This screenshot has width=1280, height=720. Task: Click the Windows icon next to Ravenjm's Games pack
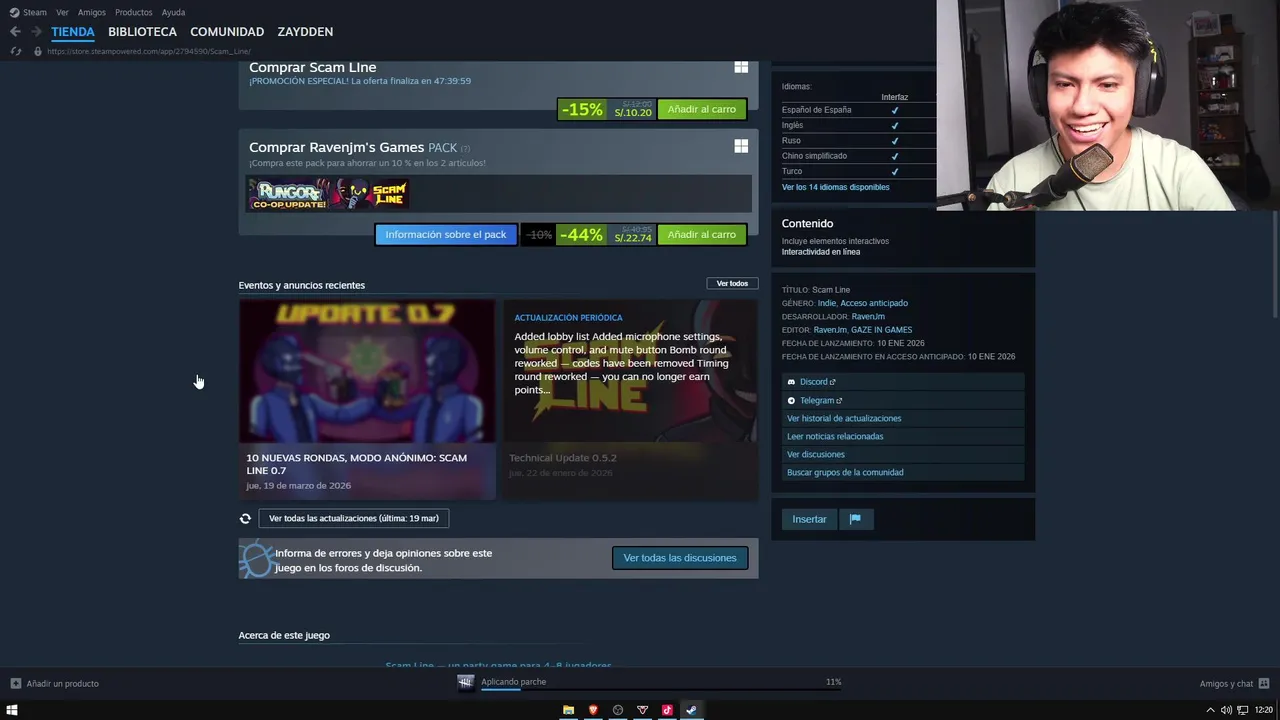[x=741, y=146]
